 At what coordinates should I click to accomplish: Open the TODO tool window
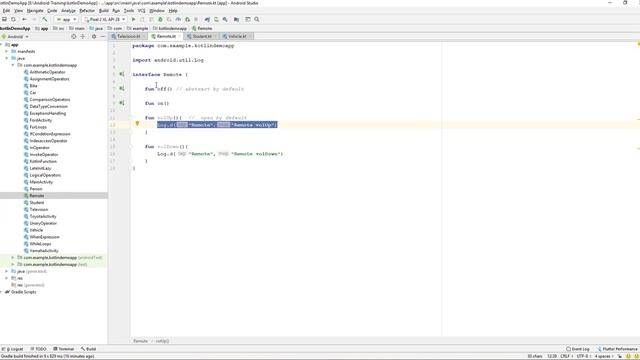coord(38,349)
